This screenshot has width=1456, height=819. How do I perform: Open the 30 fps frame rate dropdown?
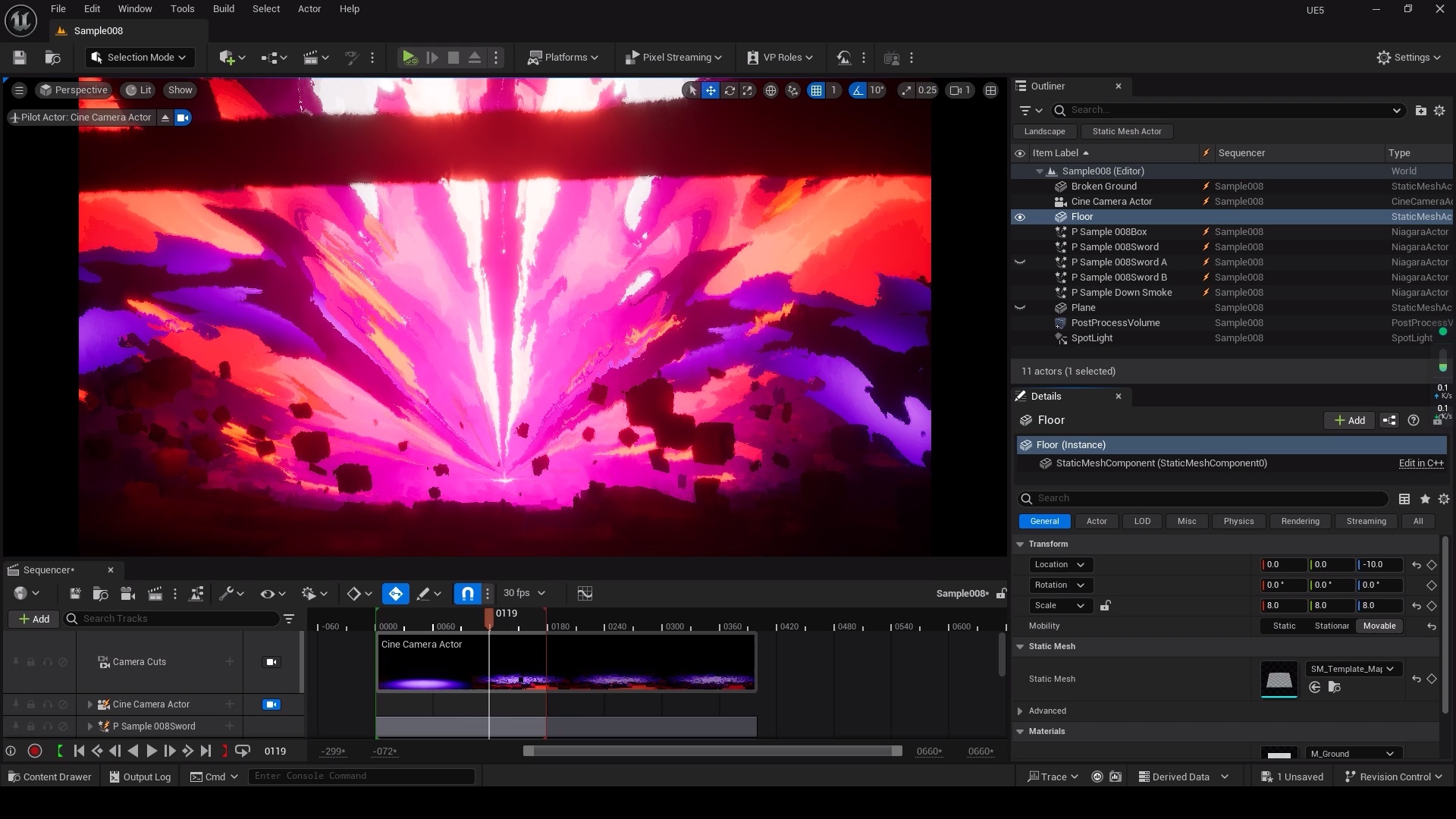click(x=523, y=593)
